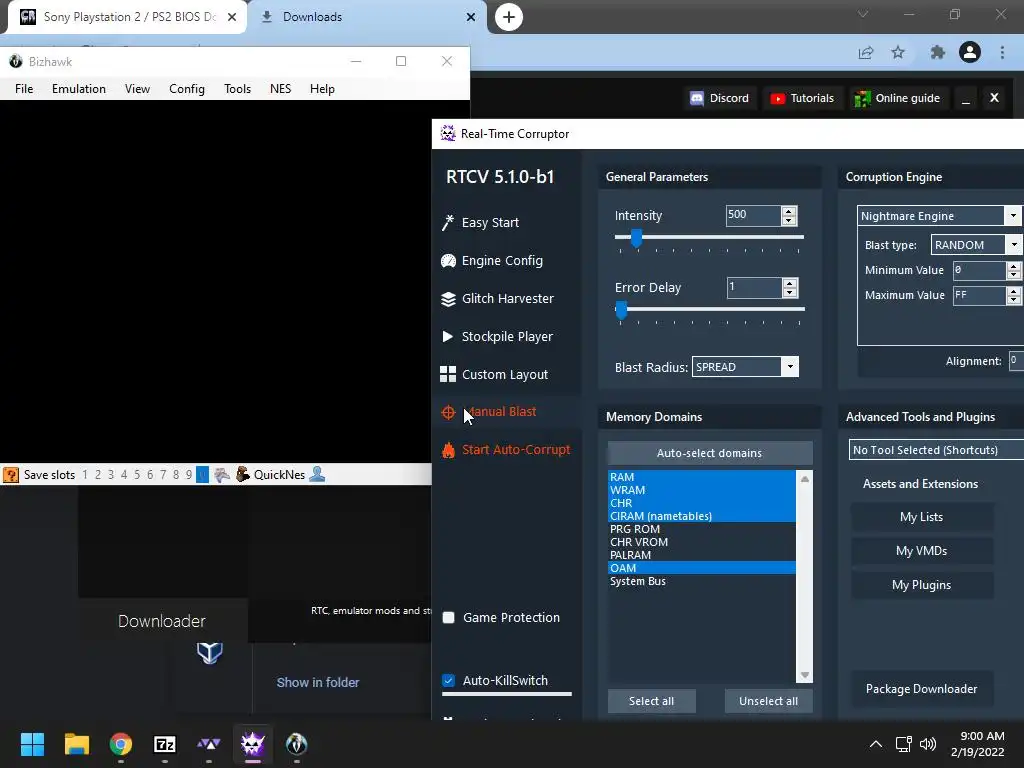The image size is (1024, 768).
Task: Click Bizhawk taskbar icon
Action: (296, 744)
